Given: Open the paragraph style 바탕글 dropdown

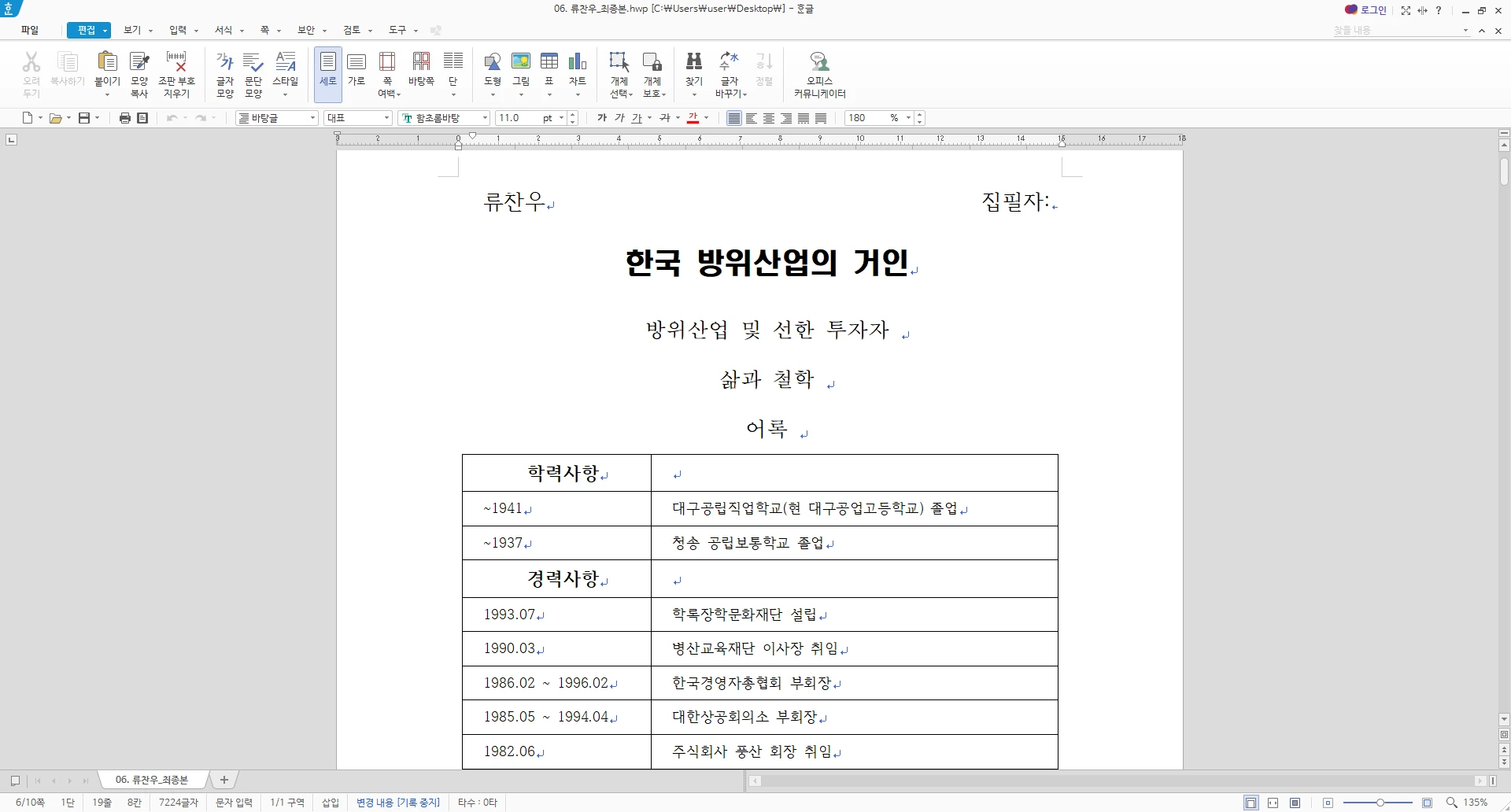Looking at the screenshot, I should 312,118.
